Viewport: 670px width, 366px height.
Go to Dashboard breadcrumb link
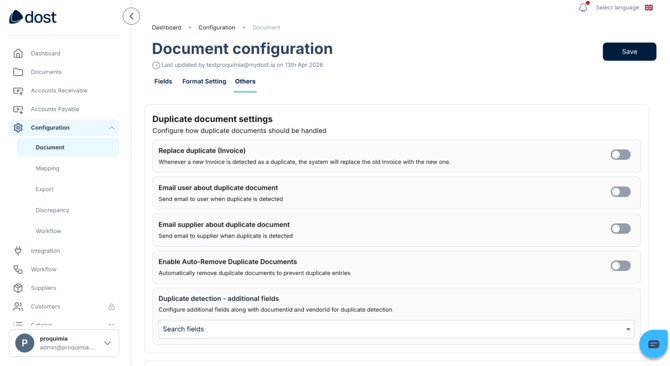(166, 27)
